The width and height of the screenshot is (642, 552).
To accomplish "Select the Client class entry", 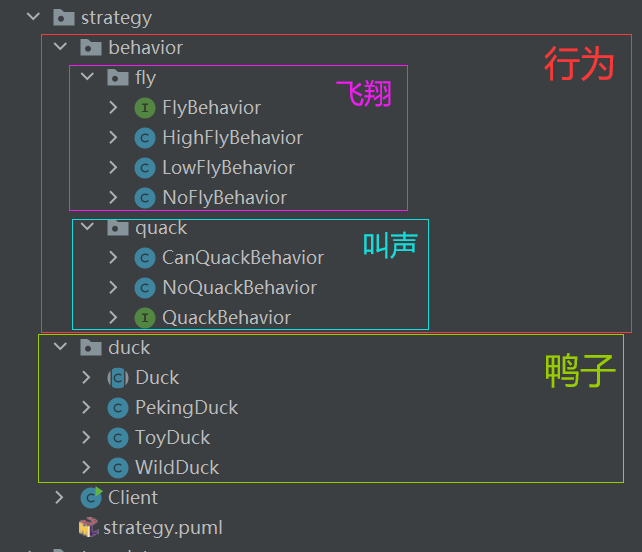I will click(x=133, y=498).
